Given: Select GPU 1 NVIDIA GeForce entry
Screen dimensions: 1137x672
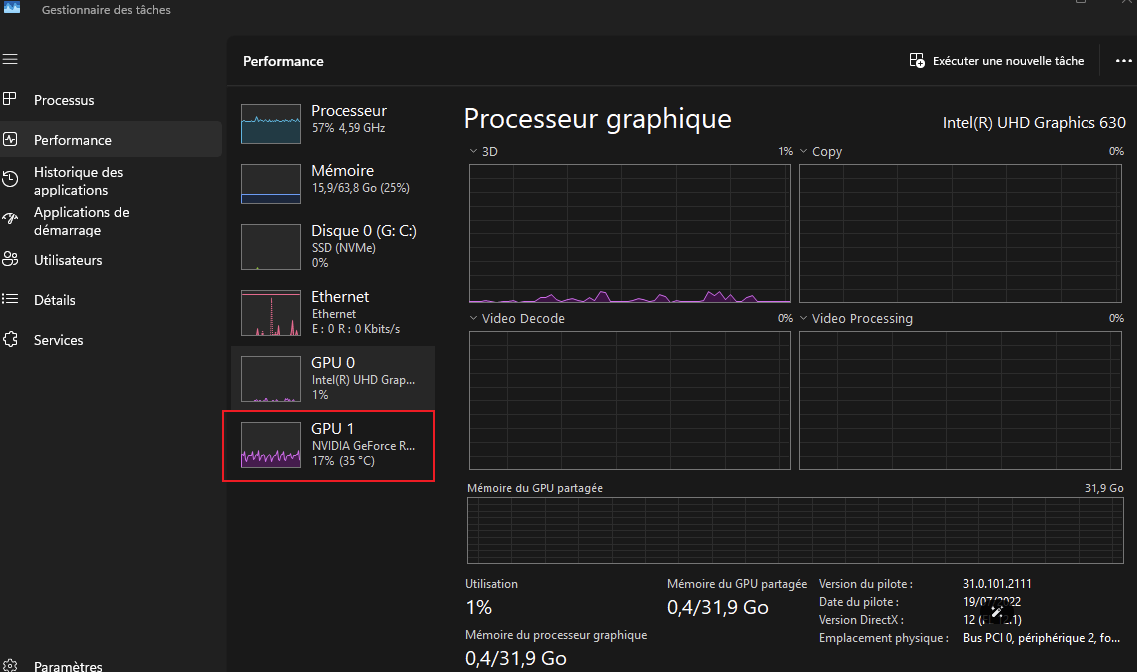Looking at the screenshot, I should click(333, 445).
